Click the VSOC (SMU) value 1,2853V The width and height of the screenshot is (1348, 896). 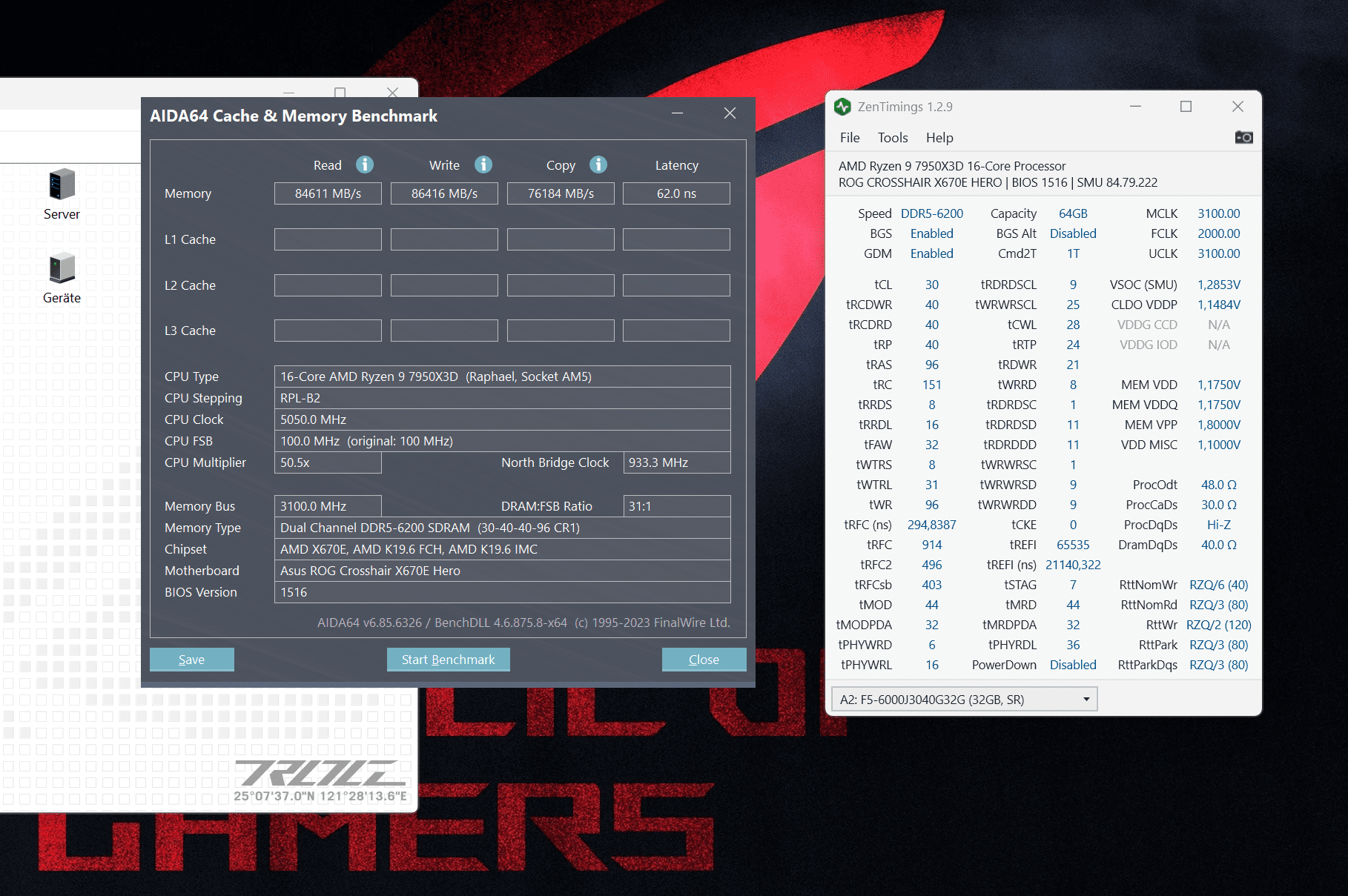[1219, 285]
